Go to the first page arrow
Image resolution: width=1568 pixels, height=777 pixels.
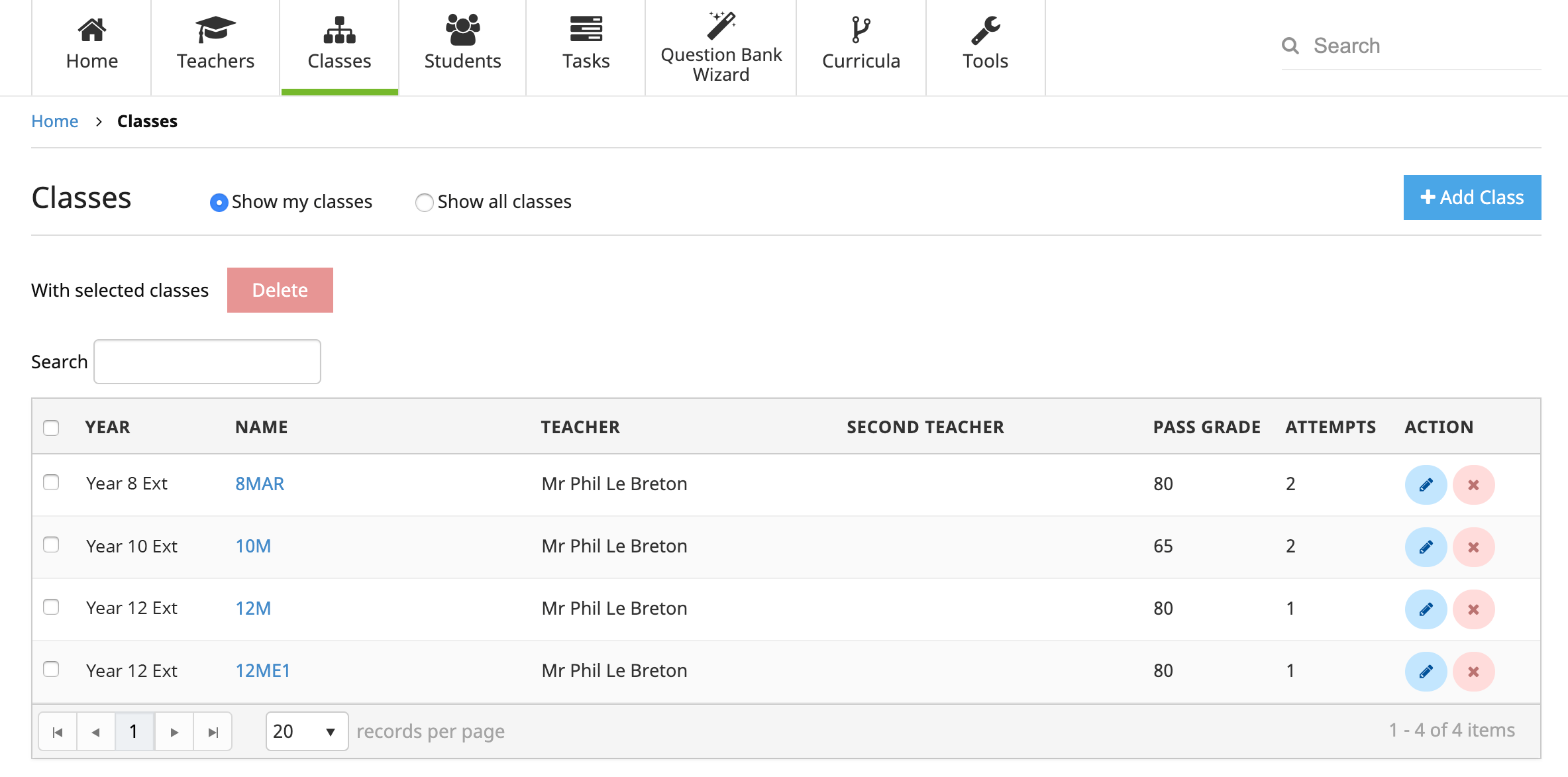coord(58,732)
